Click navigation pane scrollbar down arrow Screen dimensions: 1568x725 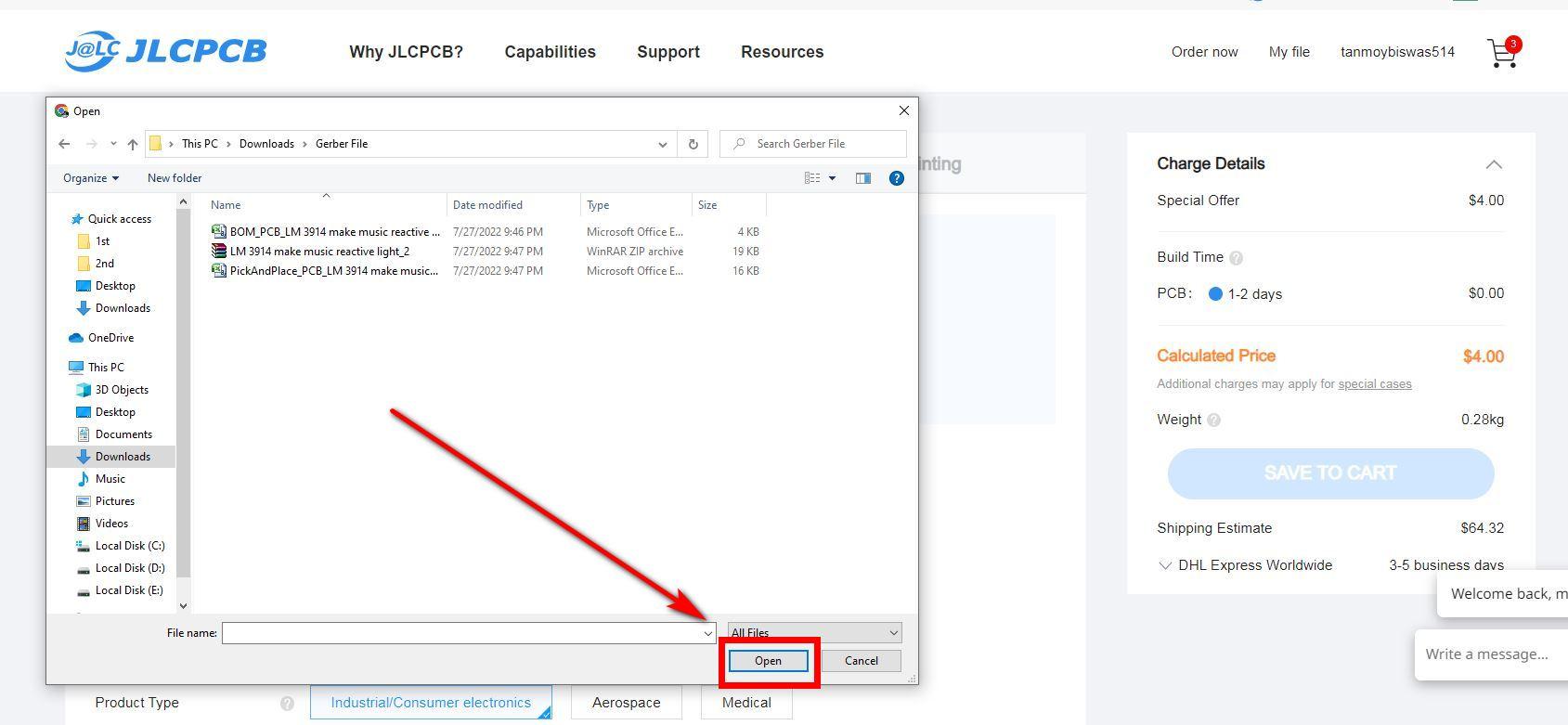click(x=183, y=606)
